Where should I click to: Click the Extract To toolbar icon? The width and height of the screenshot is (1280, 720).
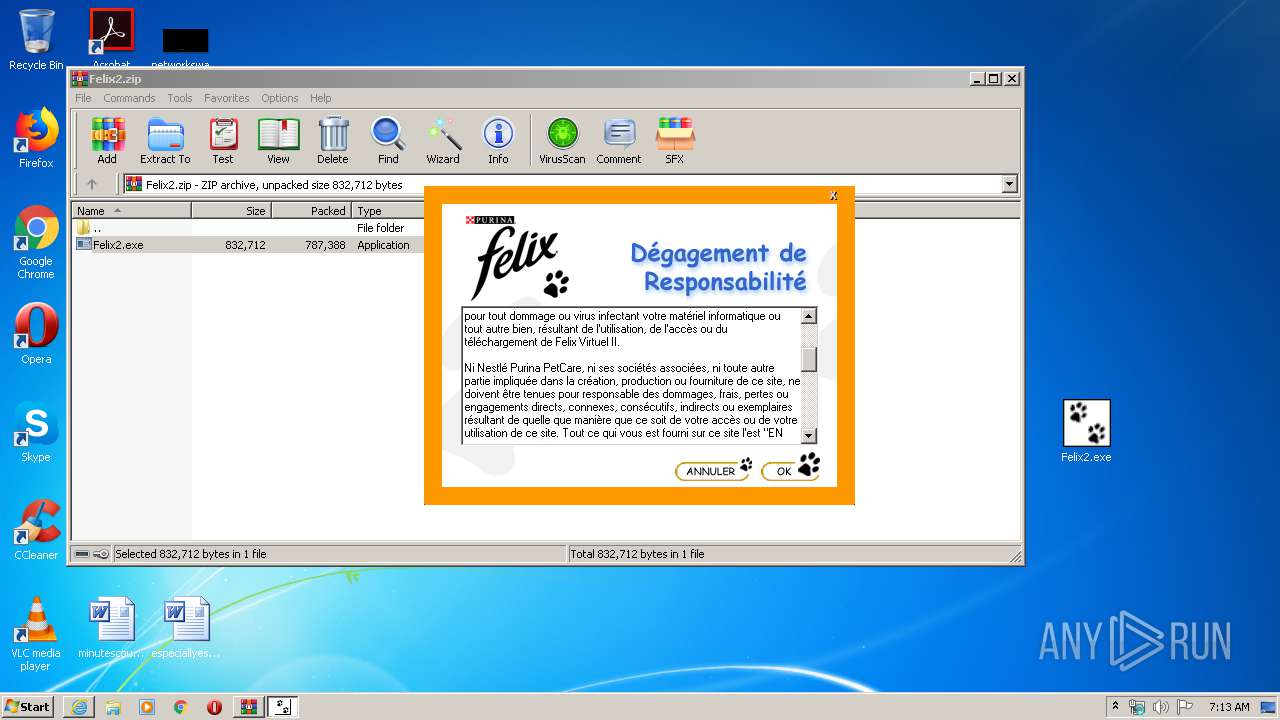(x=165, y=140)
